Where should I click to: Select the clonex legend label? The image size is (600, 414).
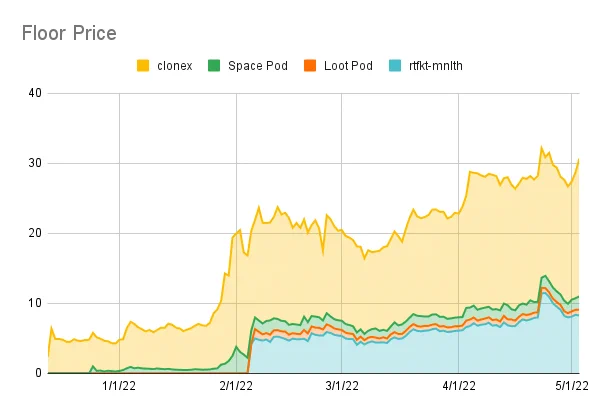coord(175,66)
